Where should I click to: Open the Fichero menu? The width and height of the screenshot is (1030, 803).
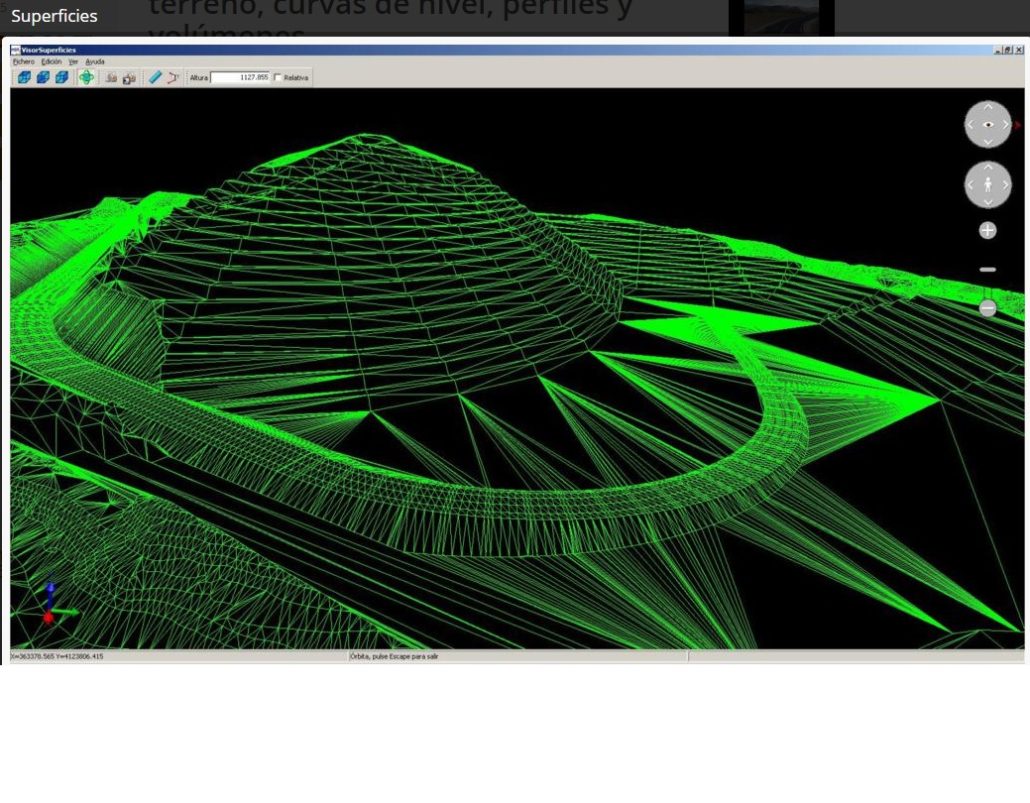click(x=22, y=62)
